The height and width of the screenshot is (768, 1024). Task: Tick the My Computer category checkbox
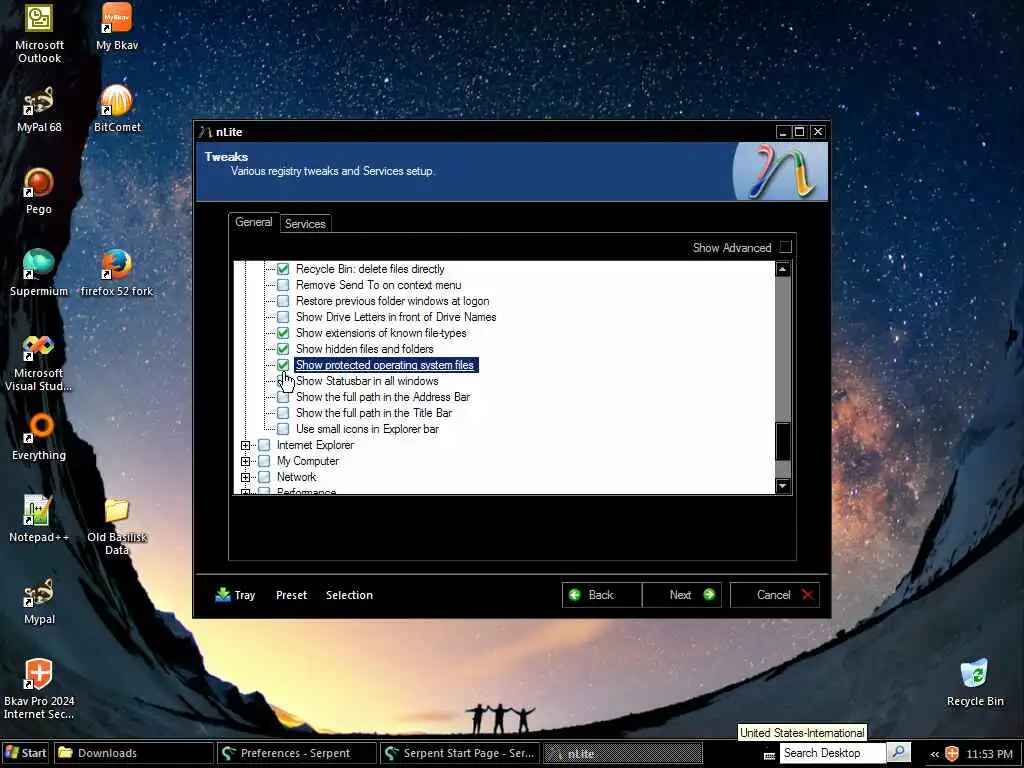coord(264,461)
